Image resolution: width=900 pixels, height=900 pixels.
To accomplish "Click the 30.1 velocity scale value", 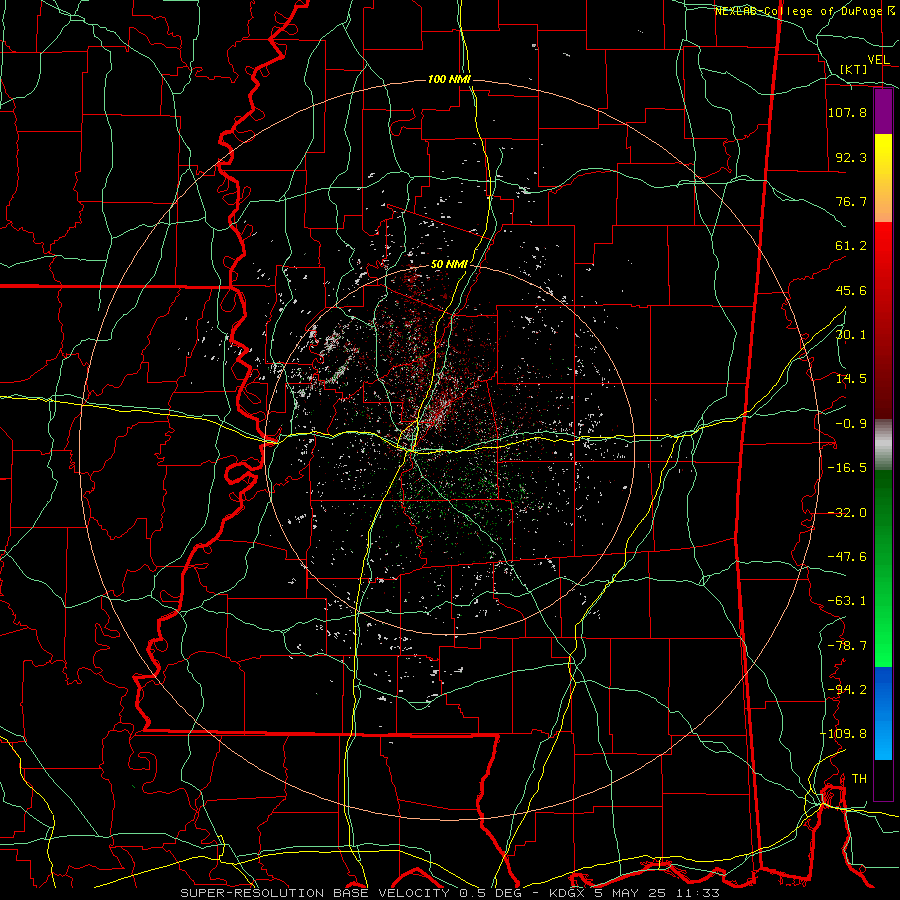I will pyautogui.click(x=851, y=335).
